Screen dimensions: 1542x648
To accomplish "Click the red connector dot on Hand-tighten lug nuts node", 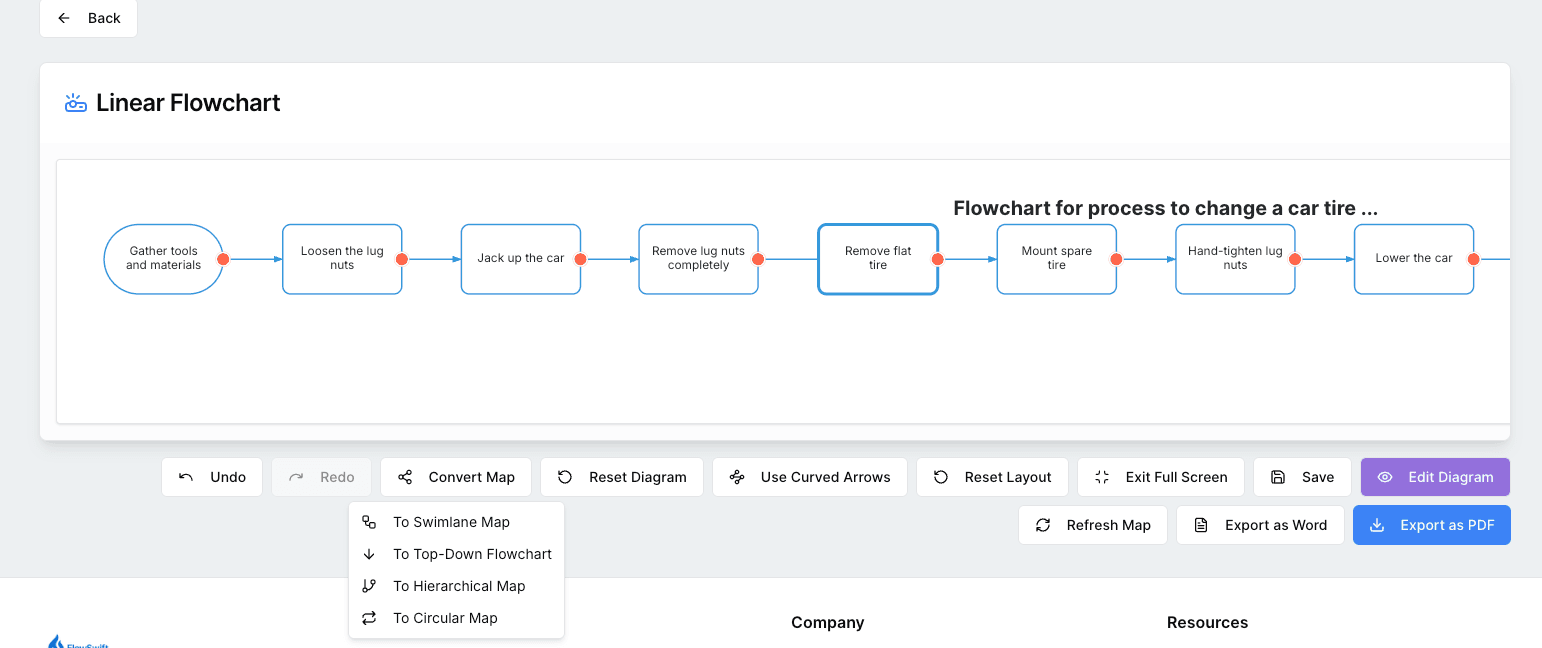I will pos(1295,259).
